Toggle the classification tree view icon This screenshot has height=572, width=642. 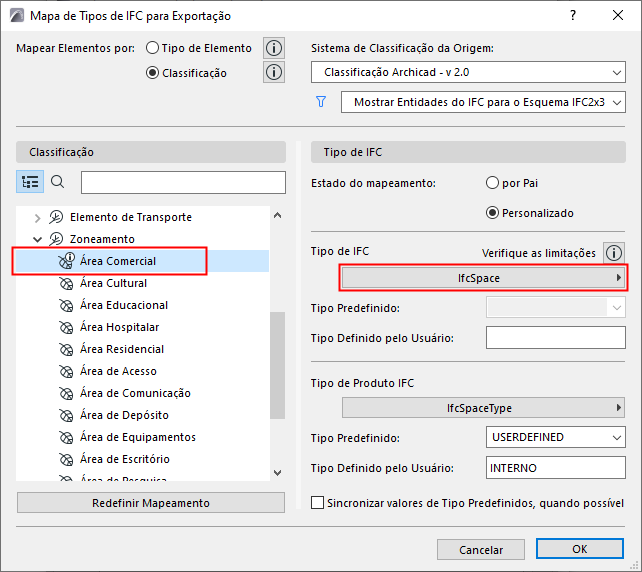click(x=30, y=182)
